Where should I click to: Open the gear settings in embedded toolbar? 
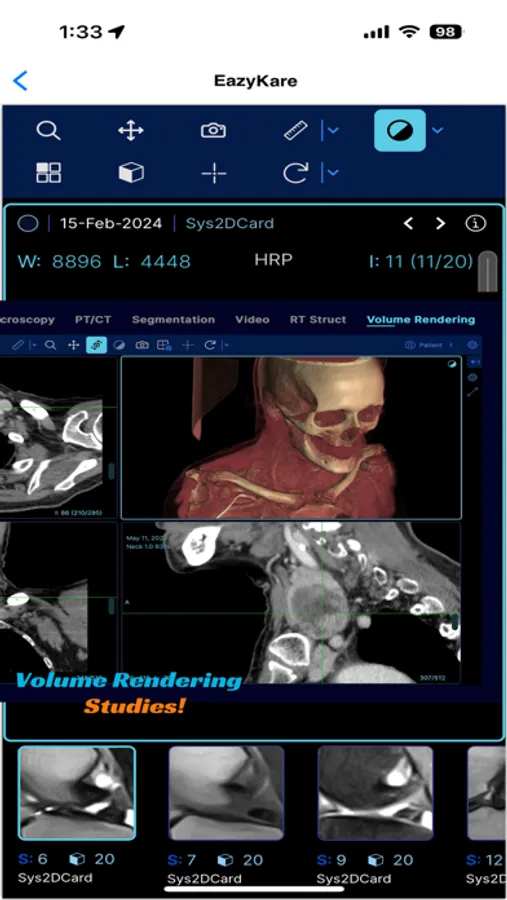tap(473, 345)
